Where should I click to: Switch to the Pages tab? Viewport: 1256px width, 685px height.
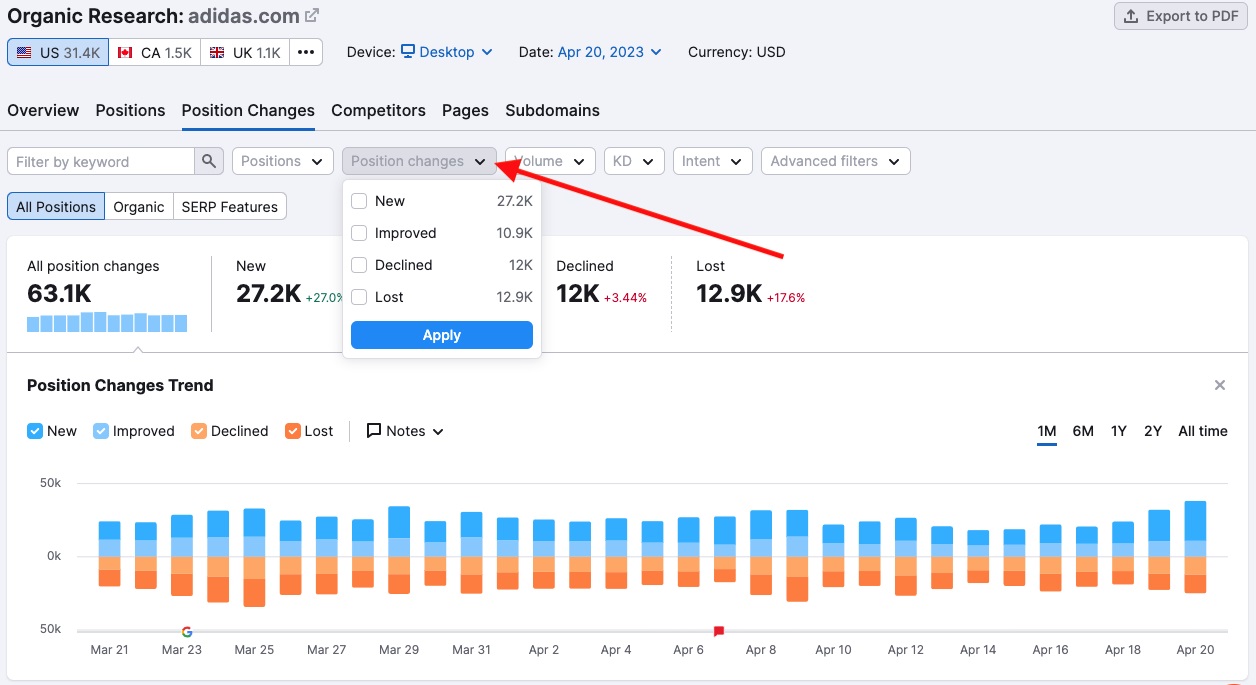pyautogui.click(x=465, y=110)
